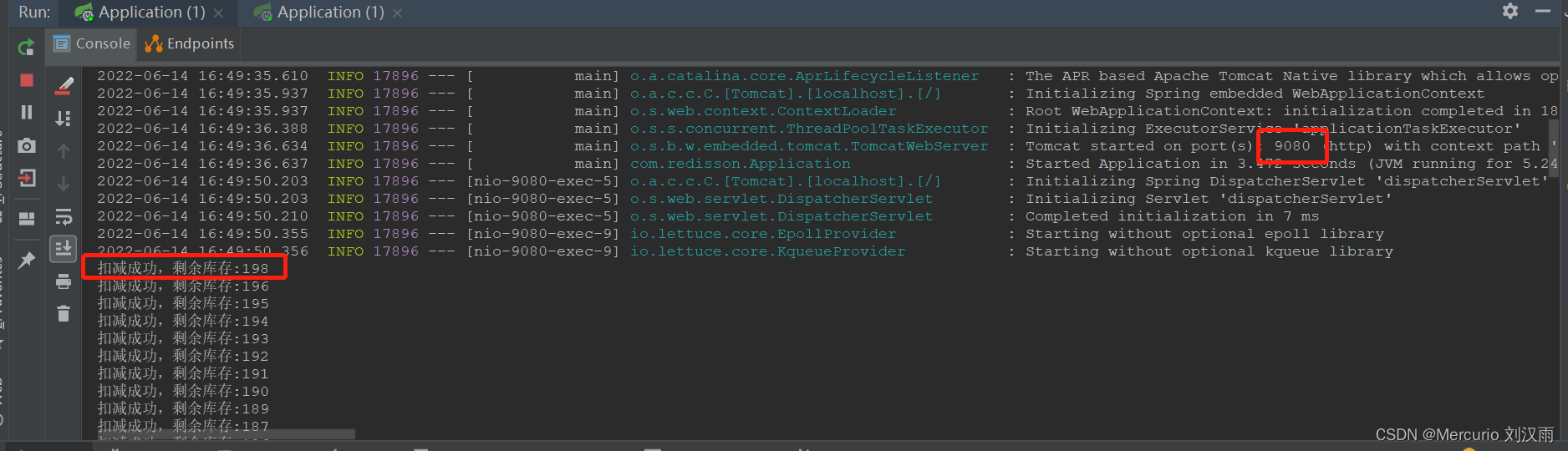Screen dimensions: 1568x451
Task: Click 'Starting without optional epoll library' message
Action: (x=1204, y=234)
